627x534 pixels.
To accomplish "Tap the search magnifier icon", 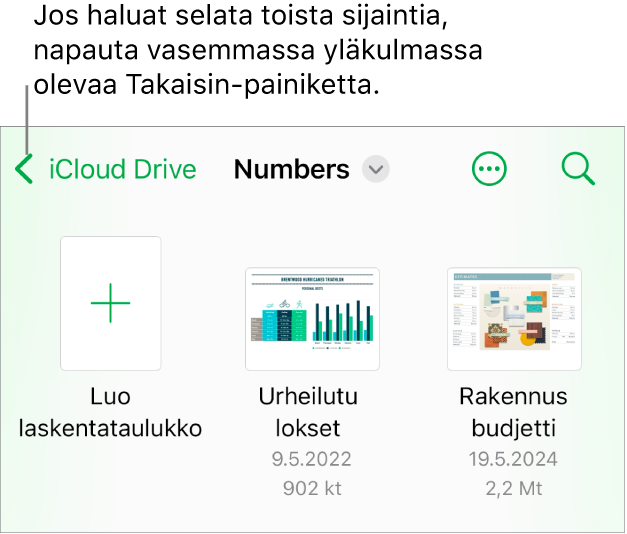I will (x=578, y=169).
